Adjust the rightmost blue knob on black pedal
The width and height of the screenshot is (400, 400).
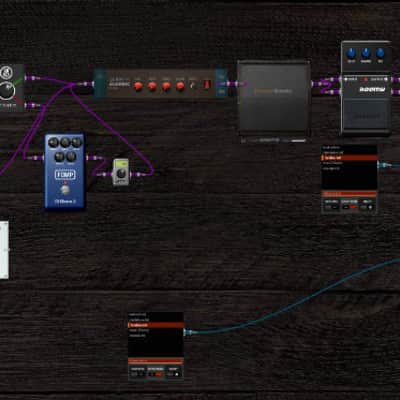380,53
